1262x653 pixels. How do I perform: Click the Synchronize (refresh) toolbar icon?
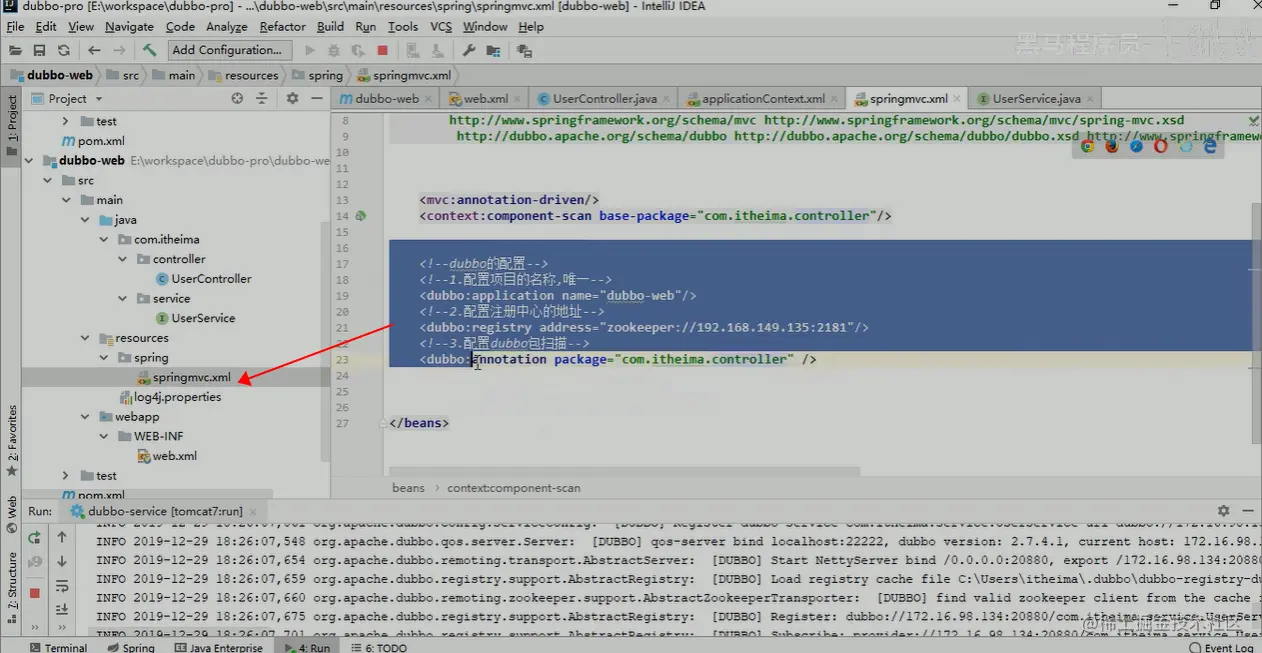click(64, 50)
